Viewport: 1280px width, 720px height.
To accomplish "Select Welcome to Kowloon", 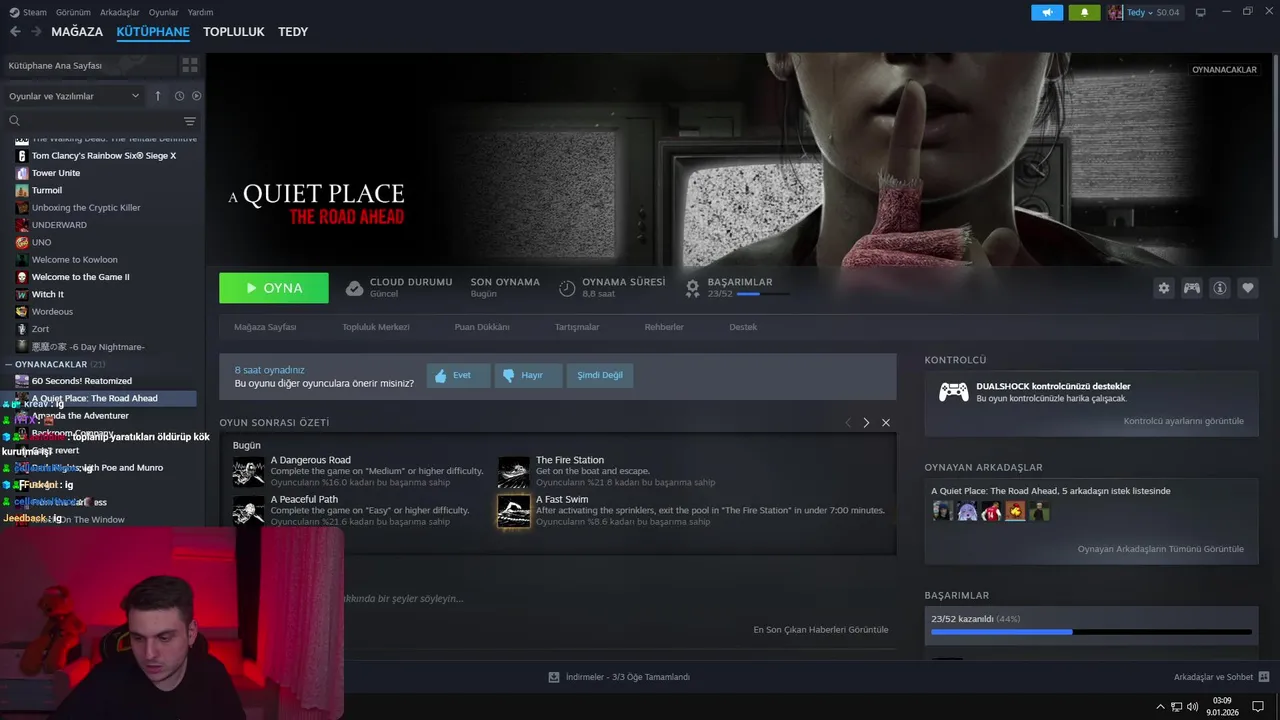I will tap(75, 259).
